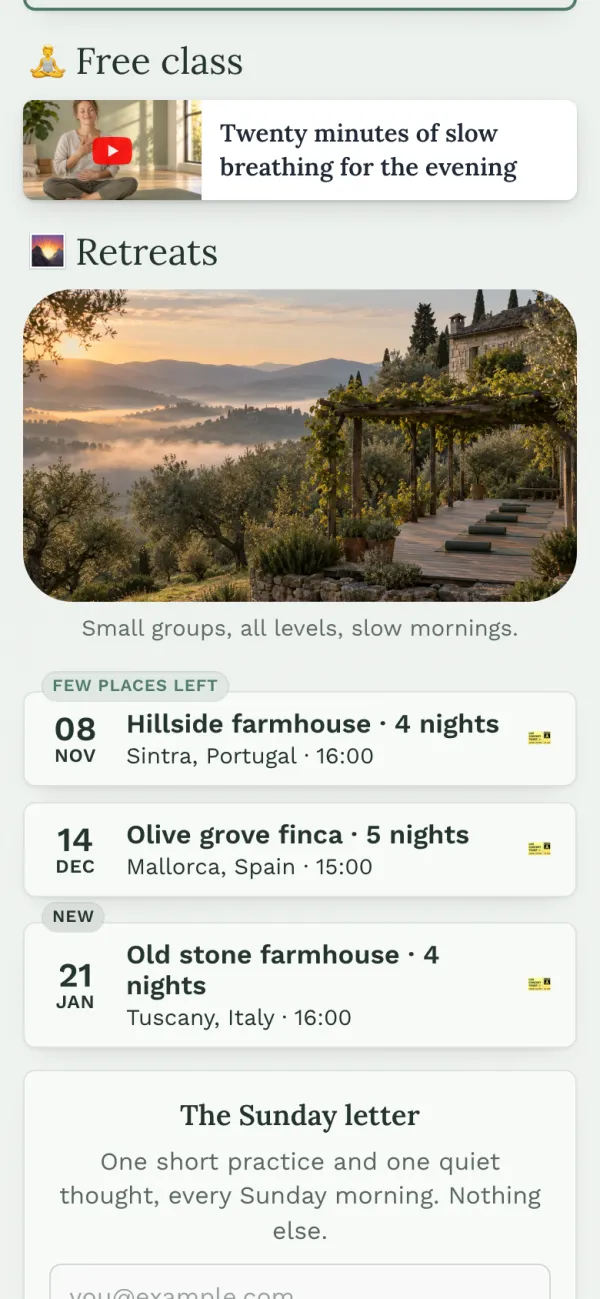The width and height of the screenshot is (600, 1299).
Task: Select the 'Hillside farmhouse · 4 nights' retreat
Action: (300, 739)
